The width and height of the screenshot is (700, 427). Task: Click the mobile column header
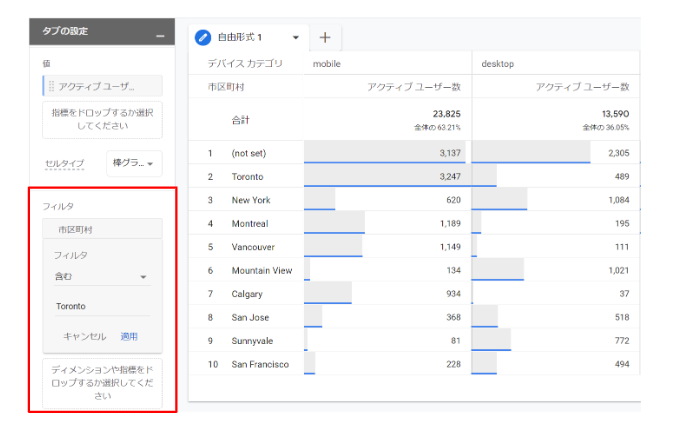tap(326, 64)
